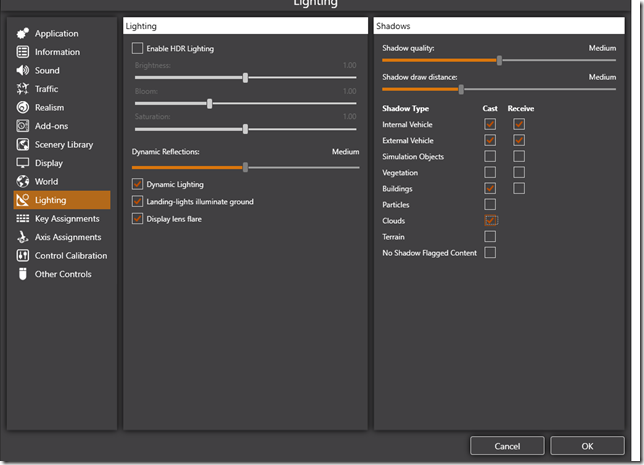Toggle Clouds Cast shadow checkbox

point(490,220)
